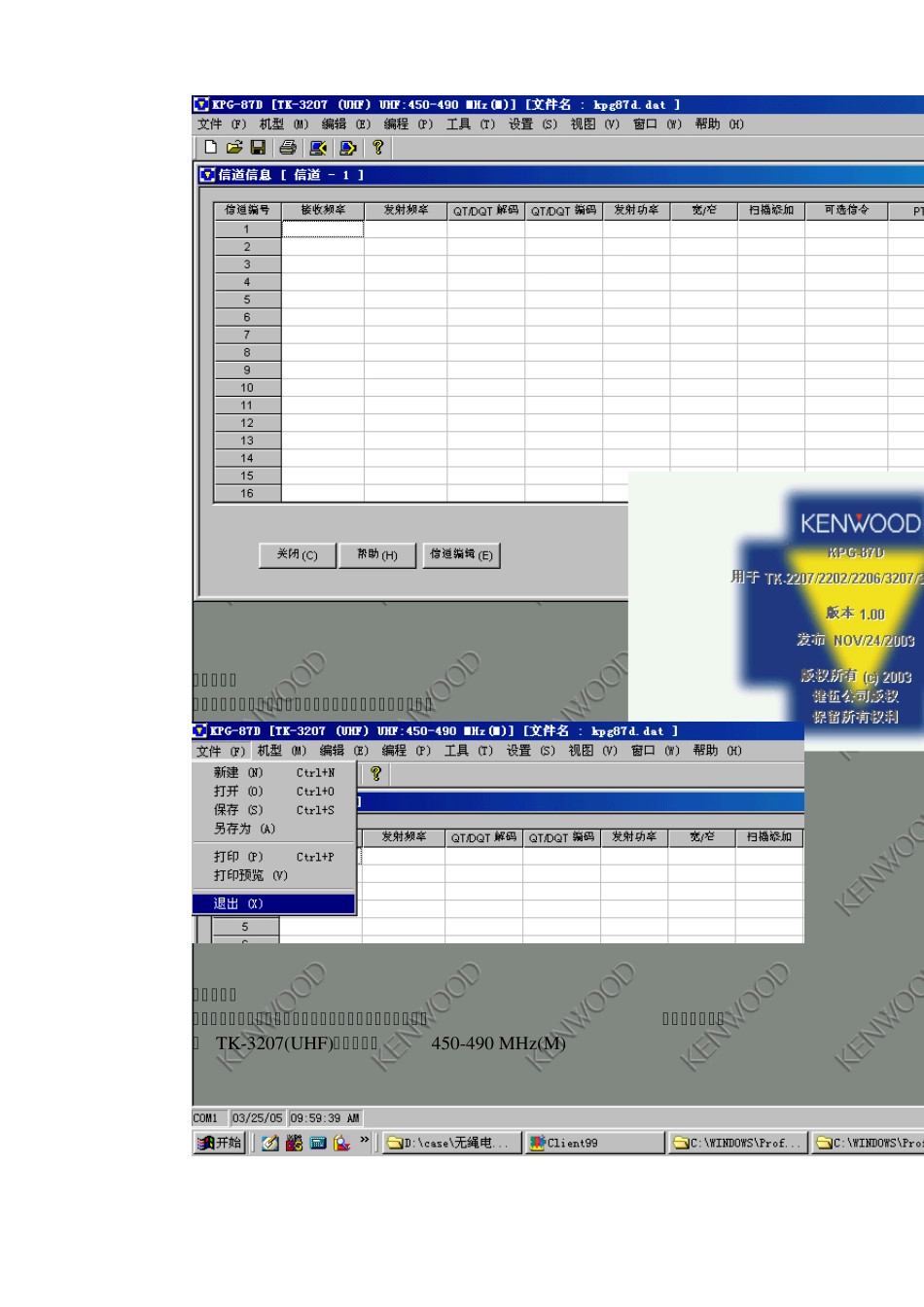Open 设置(S) menu in upper window
The height and width of the screenshot is (1307, 924).
click(x=533, y=124)
